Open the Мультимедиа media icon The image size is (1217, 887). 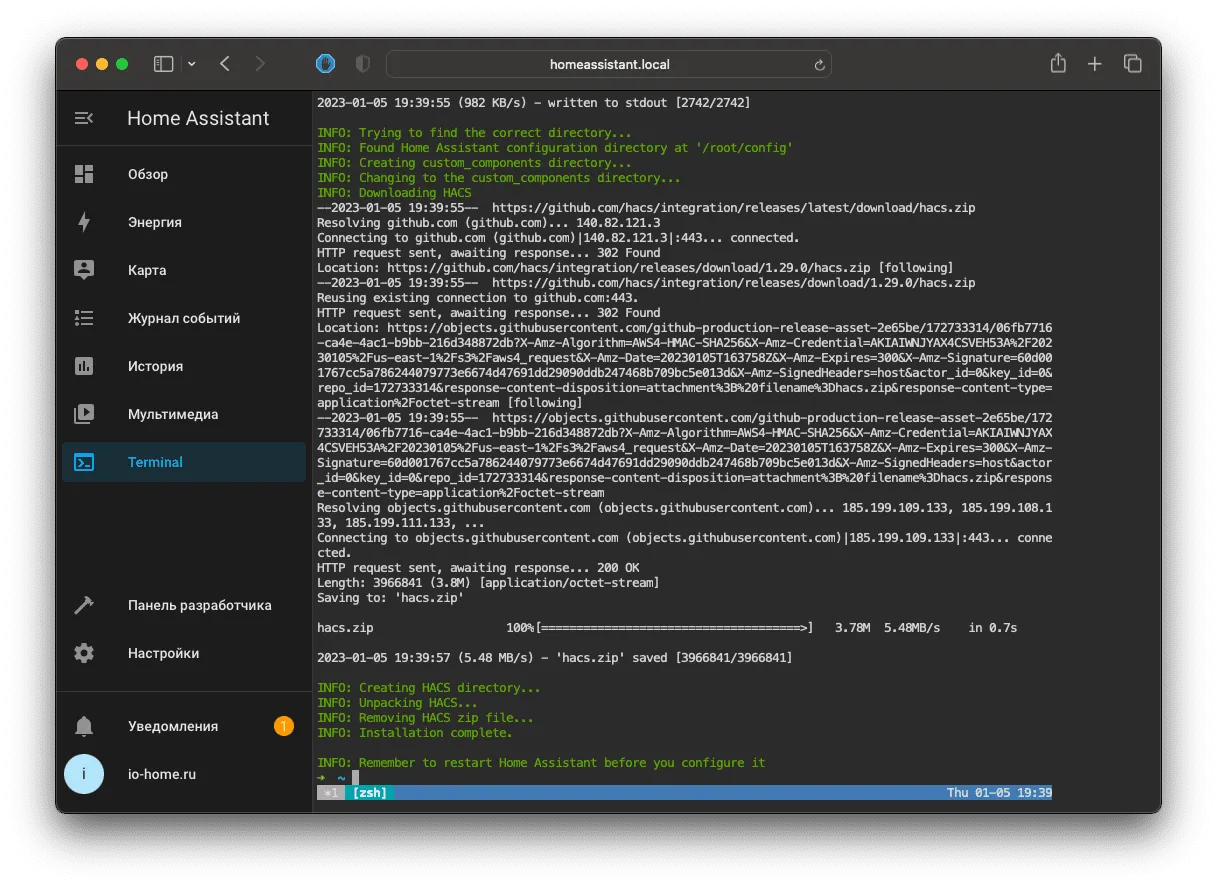pos(84,414)
